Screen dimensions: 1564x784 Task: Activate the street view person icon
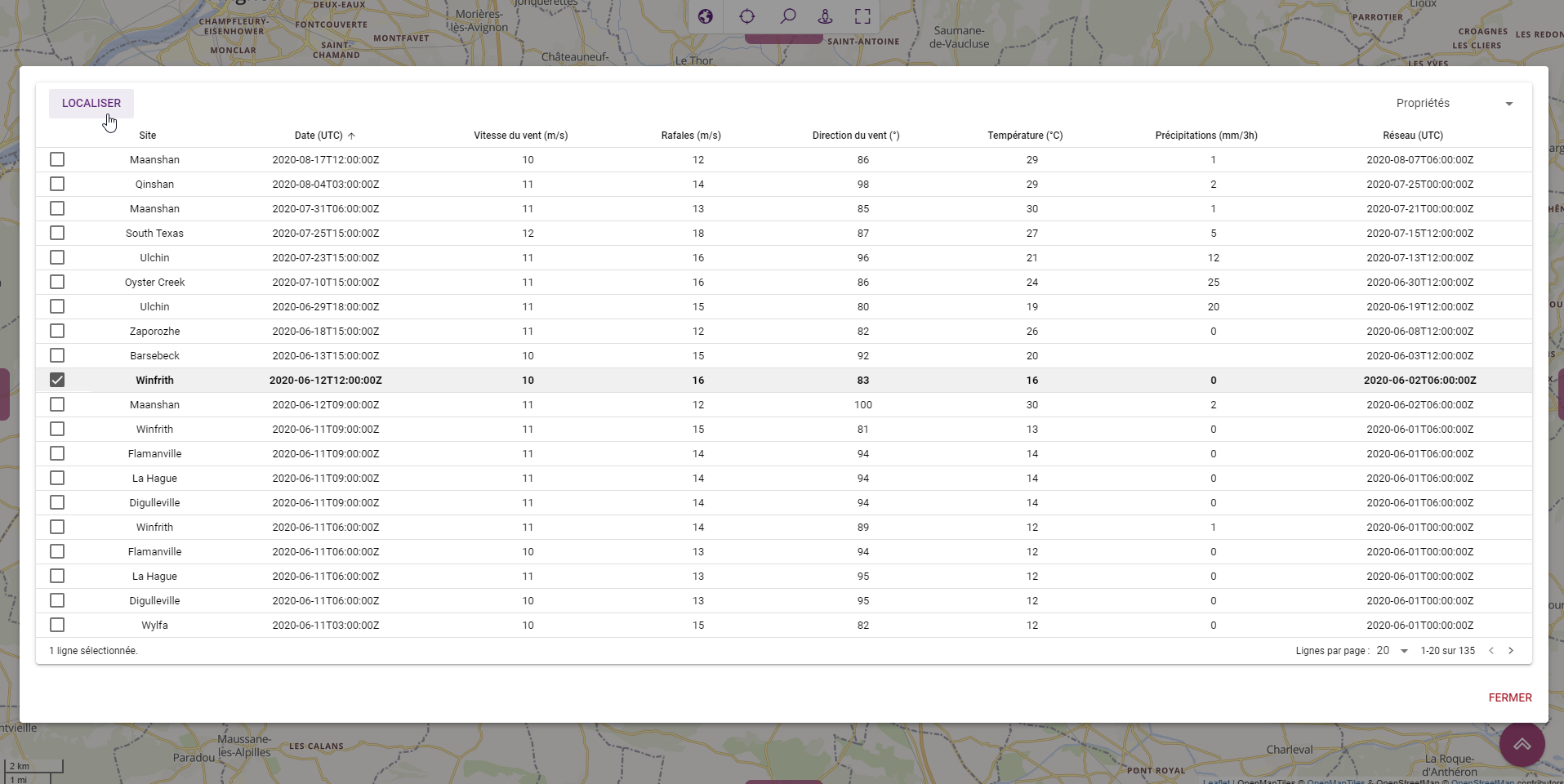[x=823, y=16]
